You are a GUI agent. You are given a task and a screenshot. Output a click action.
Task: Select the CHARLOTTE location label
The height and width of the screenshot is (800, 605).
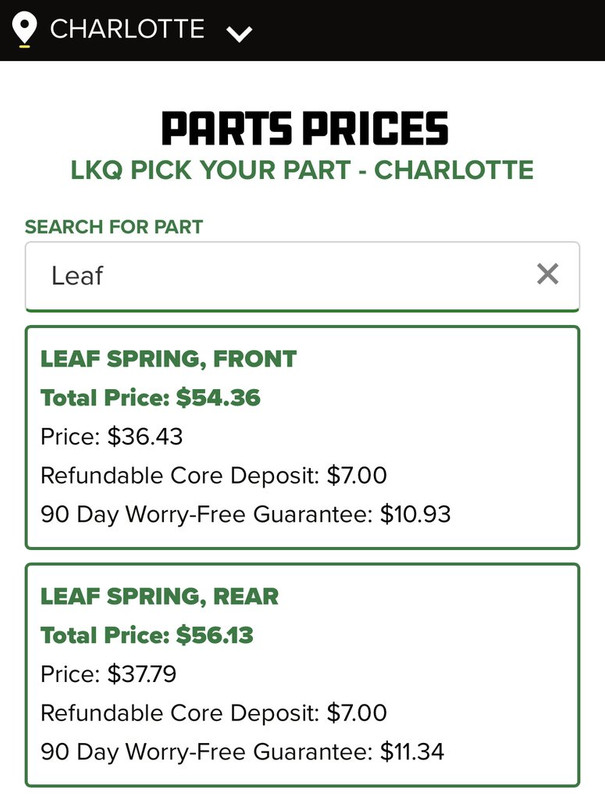coord(127,29)
